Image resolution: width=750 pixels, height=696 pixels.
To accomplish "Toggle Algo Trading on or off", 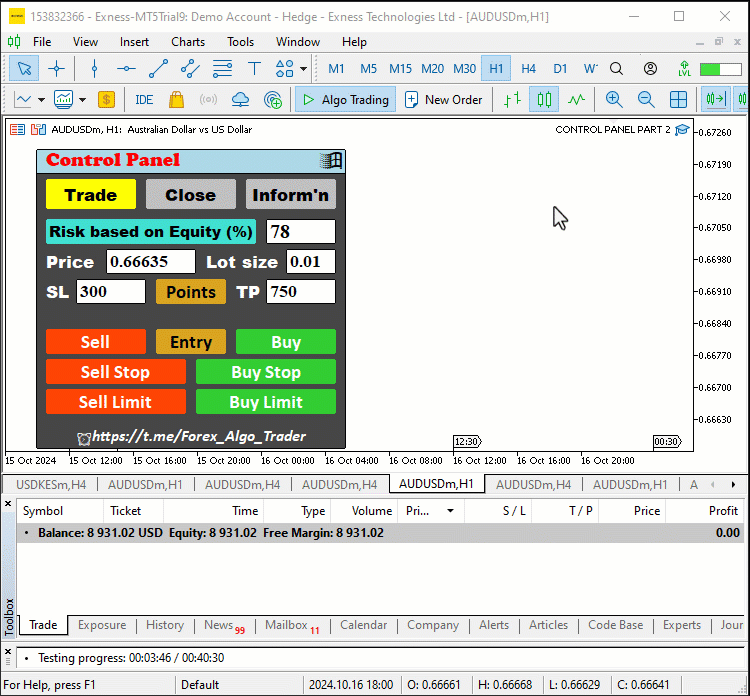I will point(345,100).
